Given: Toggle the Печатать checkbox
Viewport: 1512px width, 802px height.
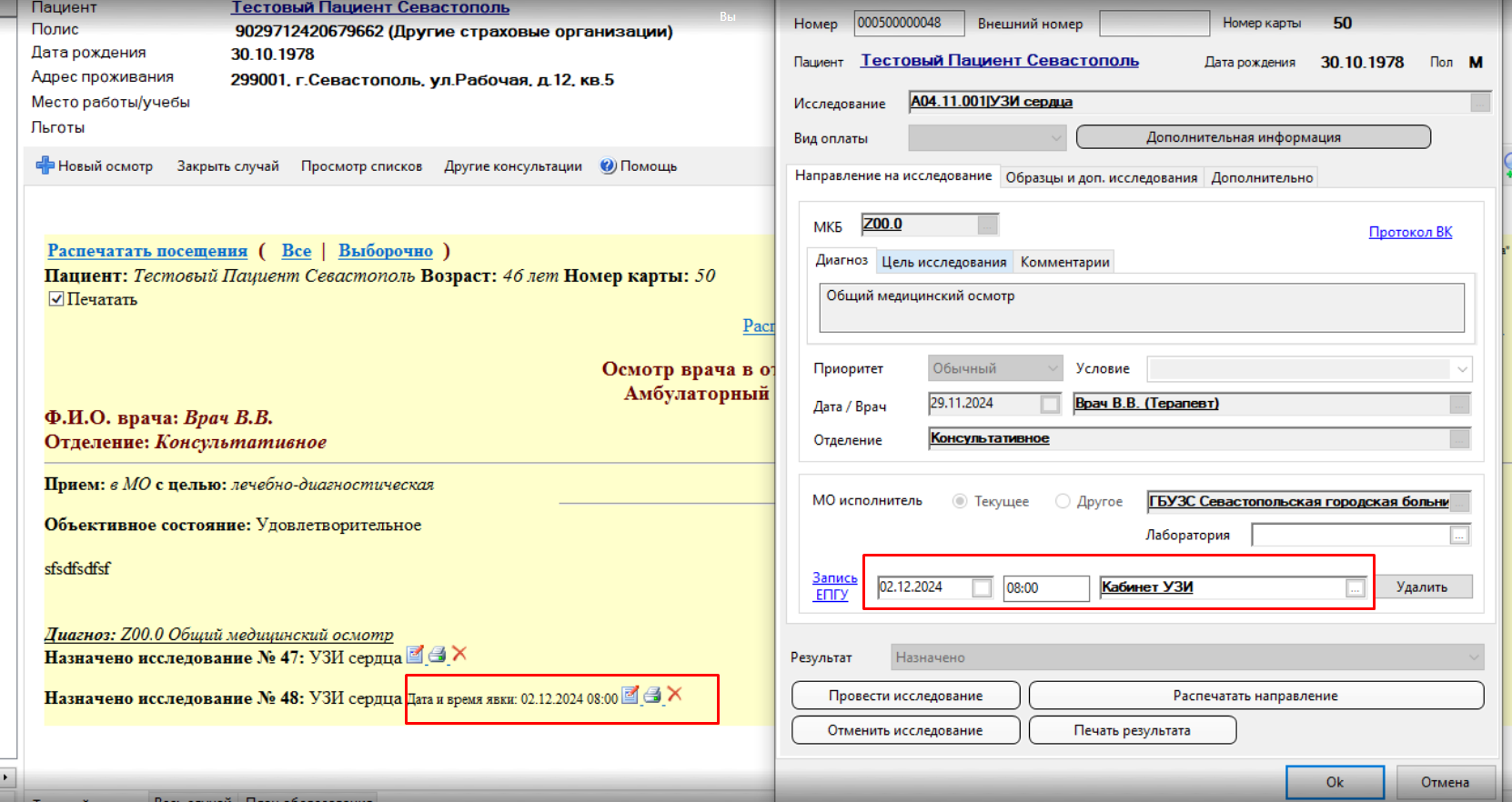Looking at the screenshot, I should click(56, 299).
